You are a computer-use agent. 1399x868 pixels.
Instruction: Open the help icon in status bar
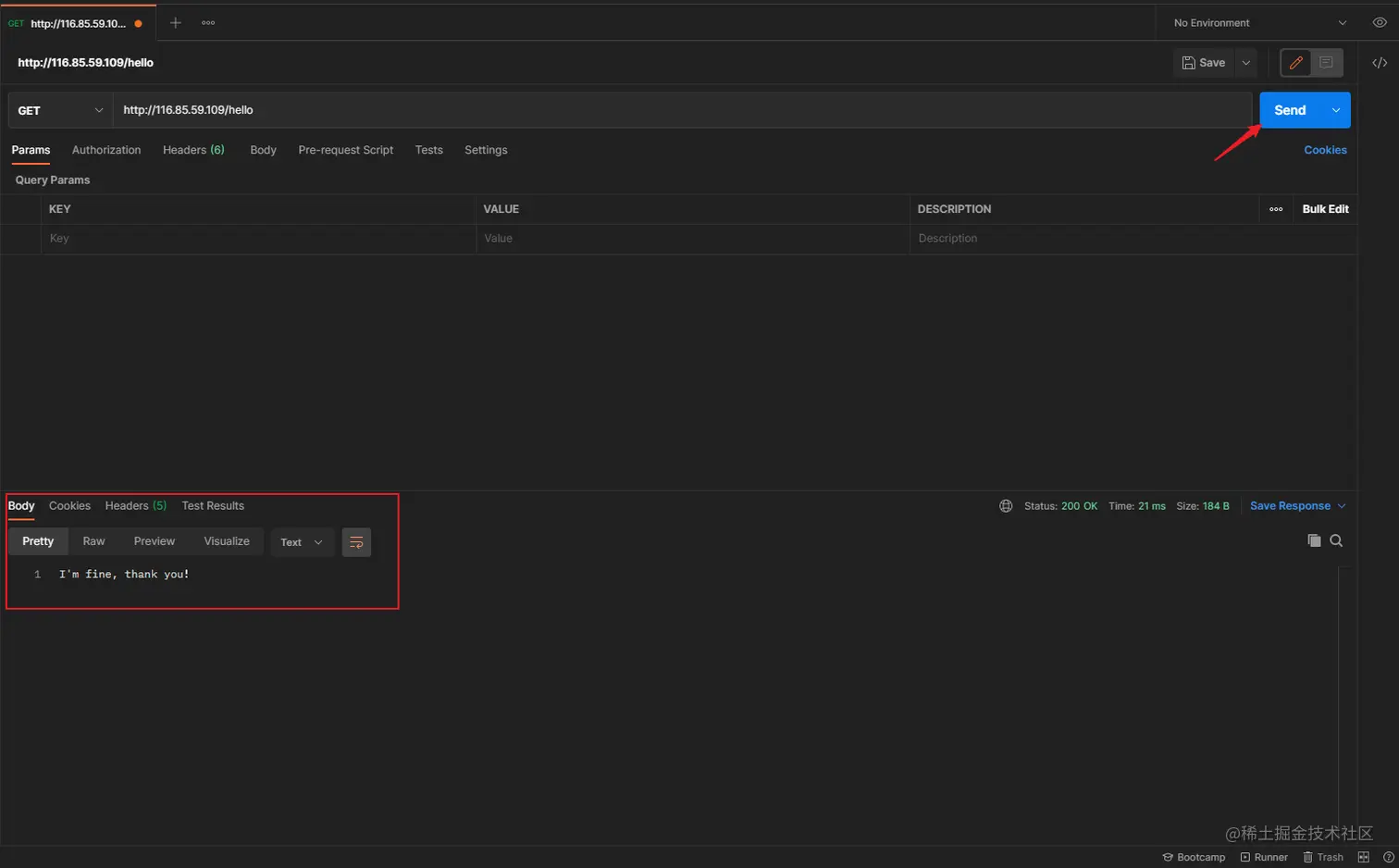point(1388,857)
